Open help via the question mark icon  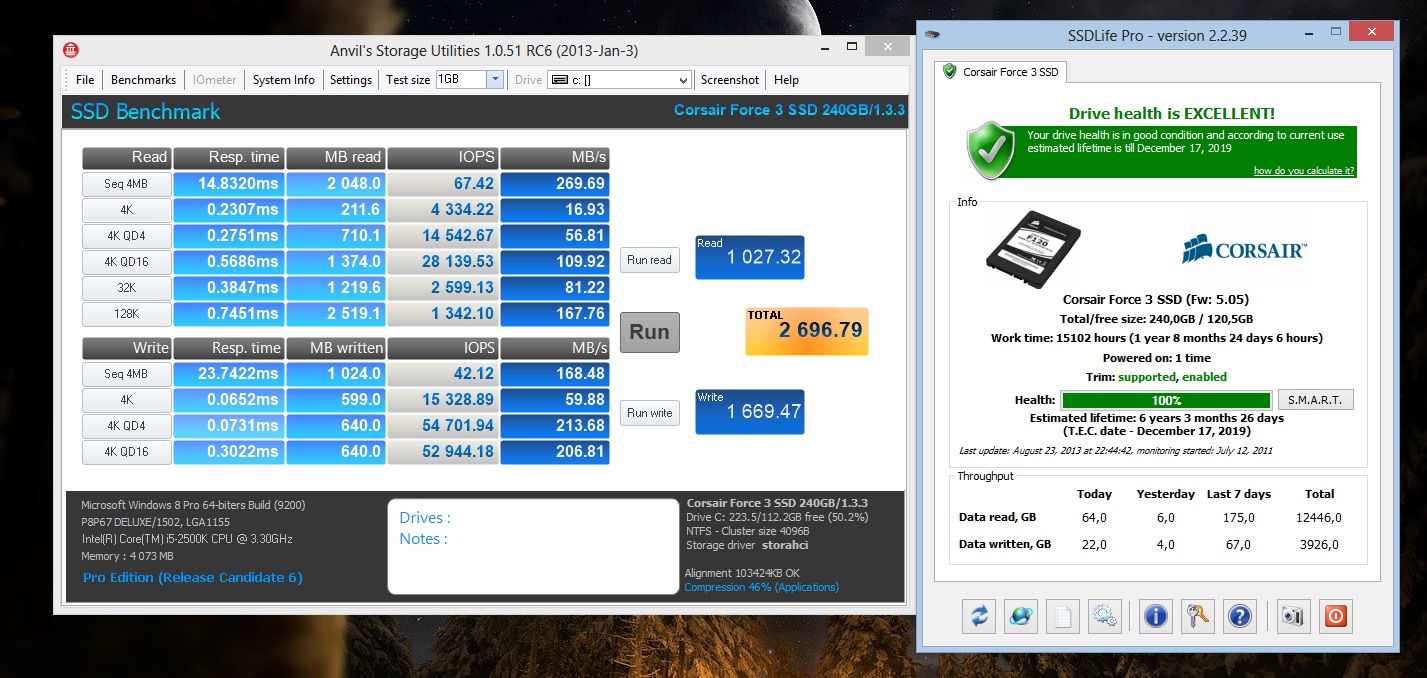(1240, 616)
